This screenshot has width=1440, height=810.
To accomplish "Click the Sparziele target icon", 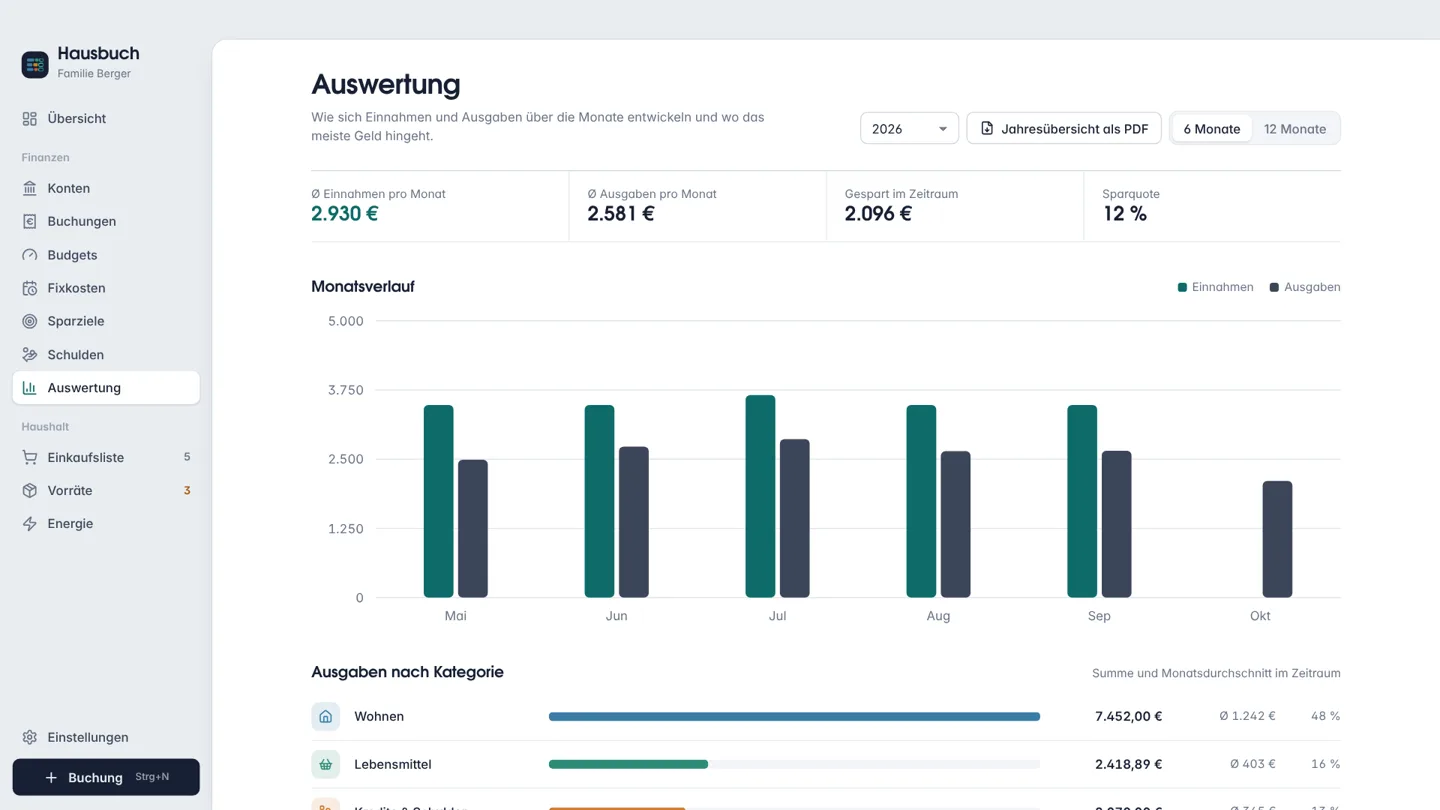I will (x=30, y=321).
